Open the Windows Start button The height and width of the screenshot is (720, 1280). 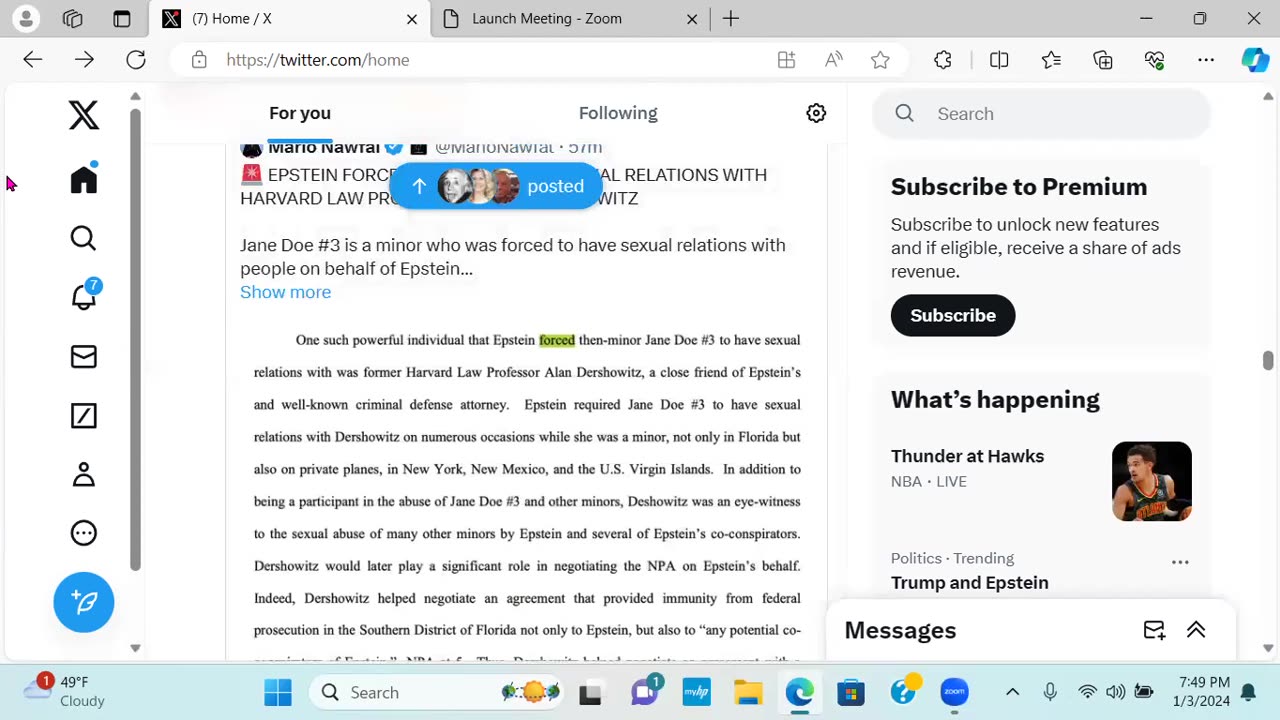[x=278, y=692]
